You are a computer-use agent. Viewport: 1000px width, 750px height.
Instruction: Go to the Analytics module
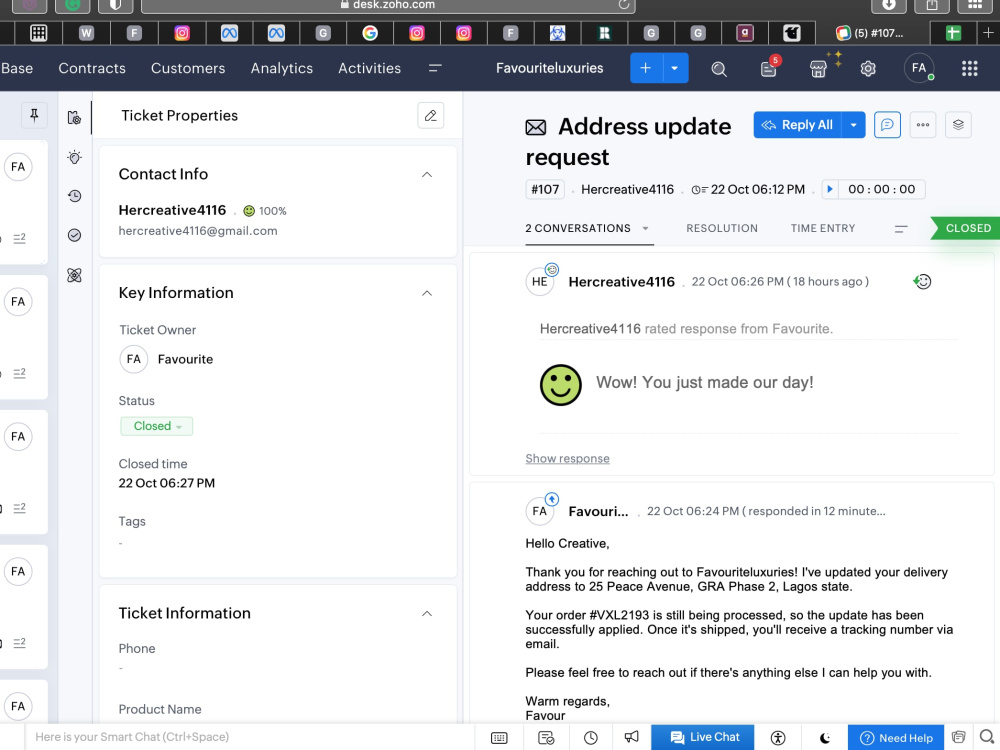281,68
